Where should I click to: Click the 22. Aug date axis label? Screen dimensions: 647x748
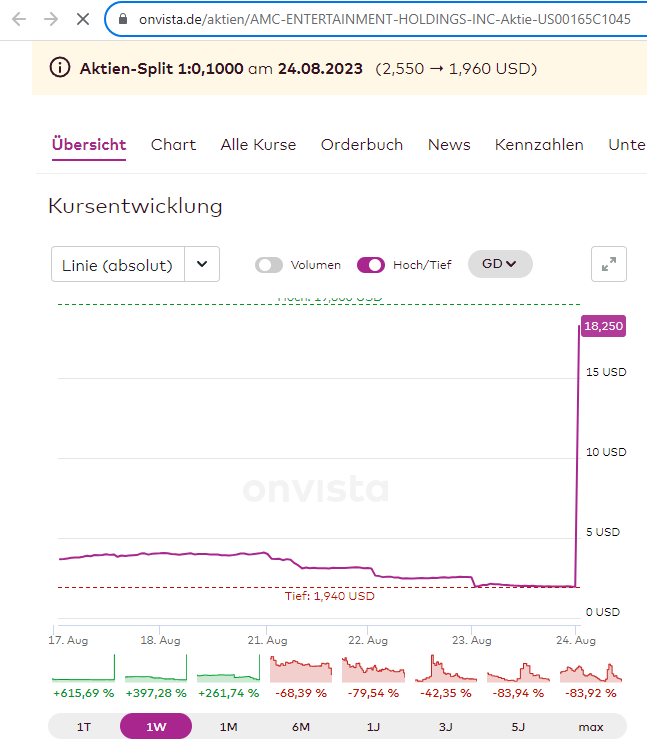coord(368,640)
